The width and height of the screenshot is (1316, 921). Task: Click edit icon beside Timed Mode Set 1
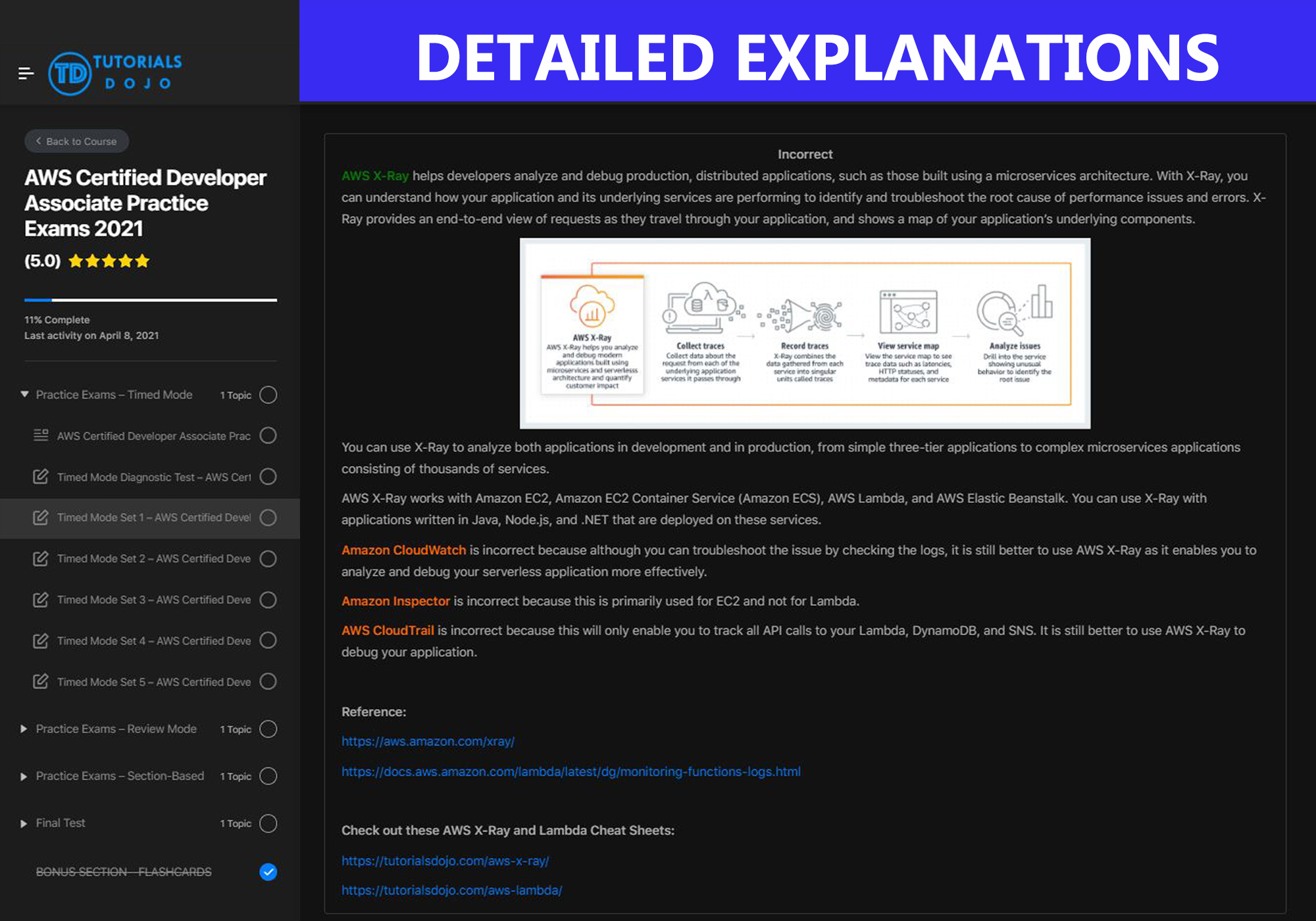click(x=41, y=517)
